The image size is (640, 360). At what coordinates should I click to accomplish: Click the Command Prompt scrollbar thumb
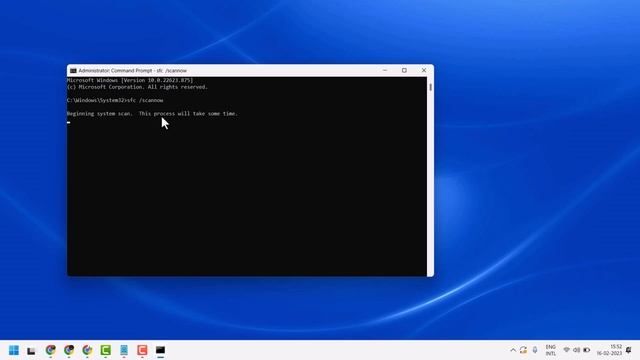pyautogui.click(x=431, y=87)
